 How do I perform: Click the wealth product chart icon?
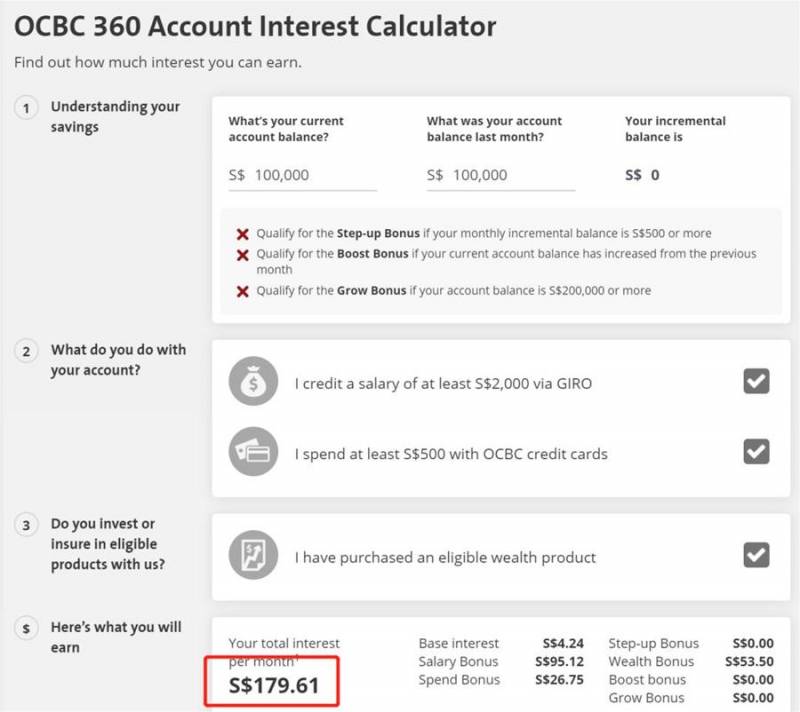pyautogui.click(x=253, y=557)
